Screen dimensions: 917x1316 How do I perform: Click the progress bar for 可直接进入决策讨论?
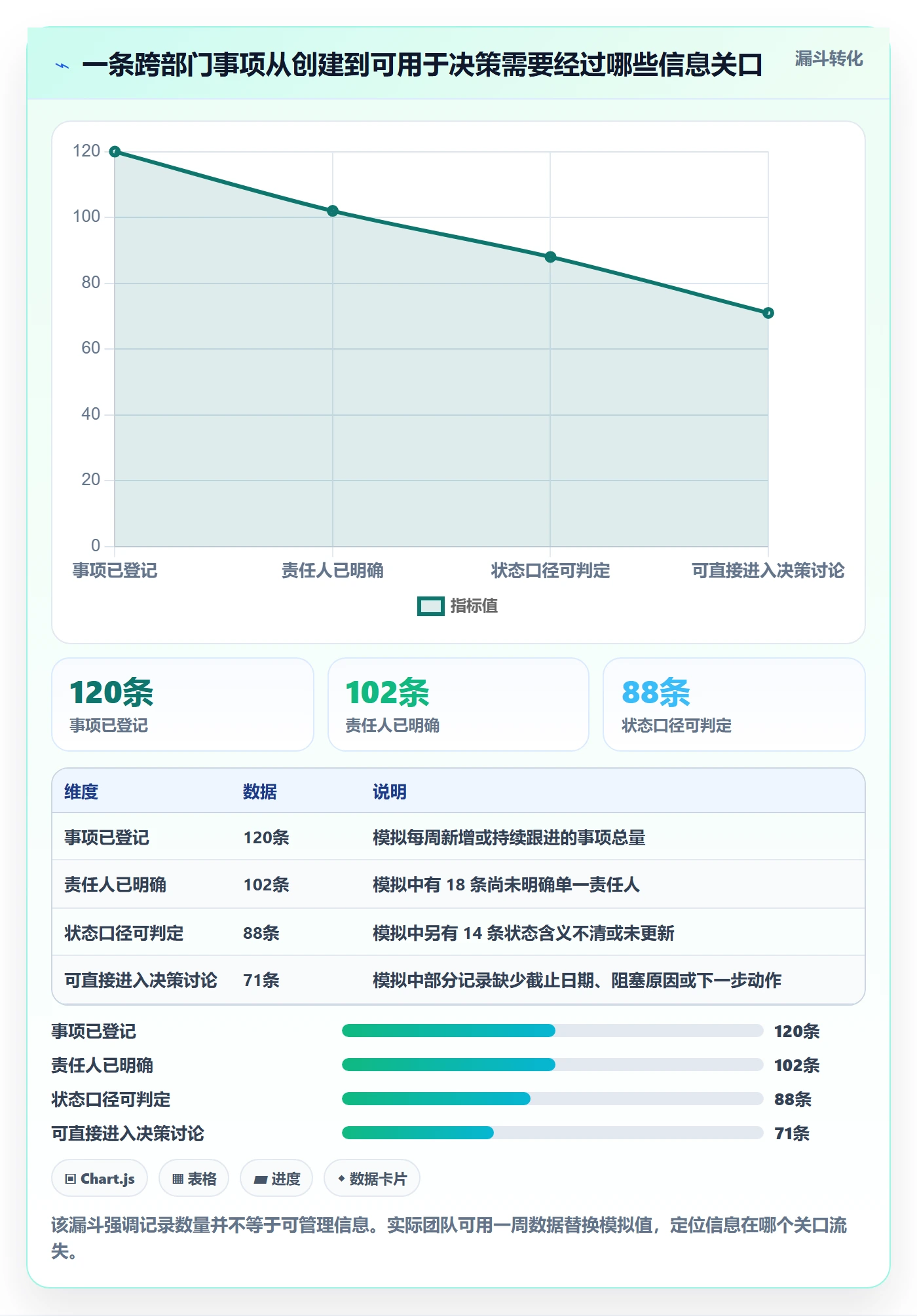[552, 1133]
